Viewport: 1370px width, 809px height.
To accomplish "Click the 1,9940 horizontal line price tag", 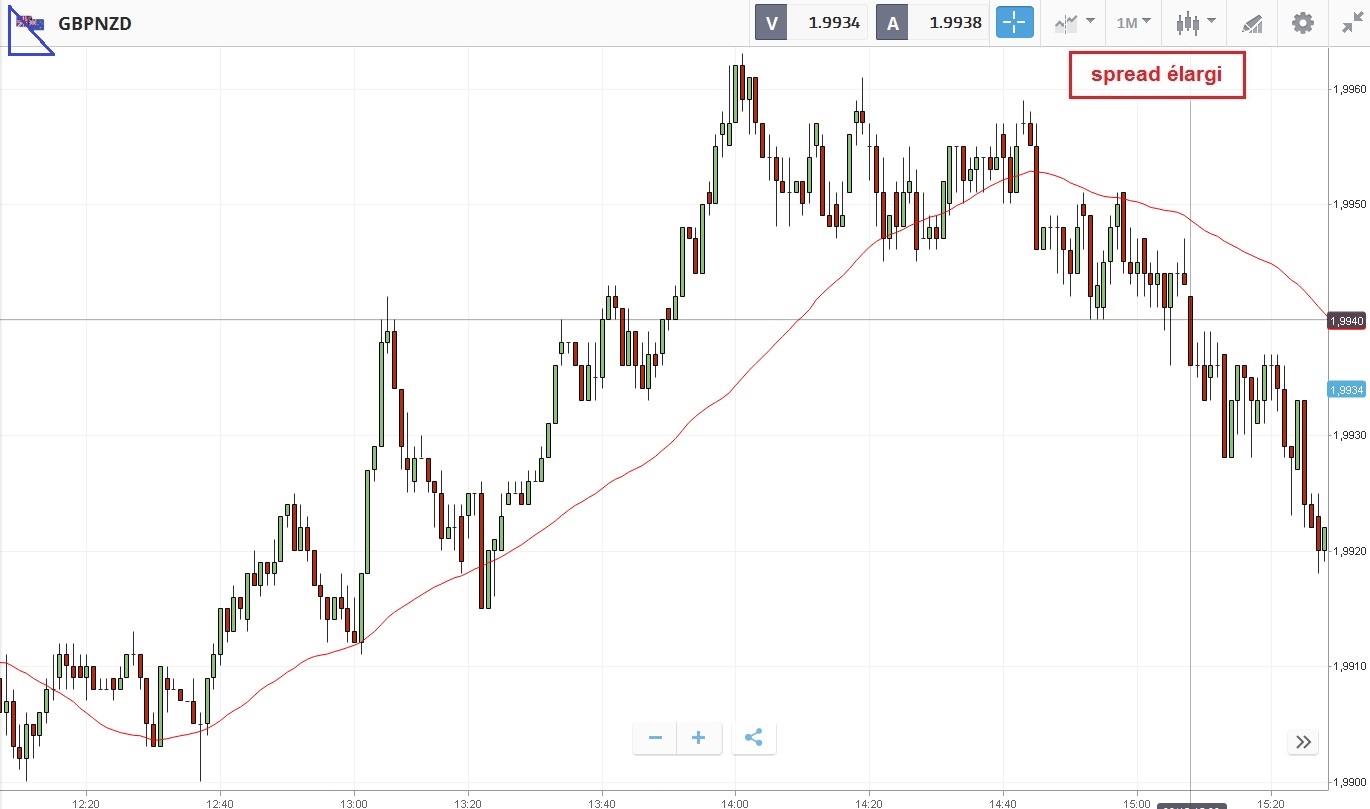I will pyautogui.click(x=1347, y=321).
